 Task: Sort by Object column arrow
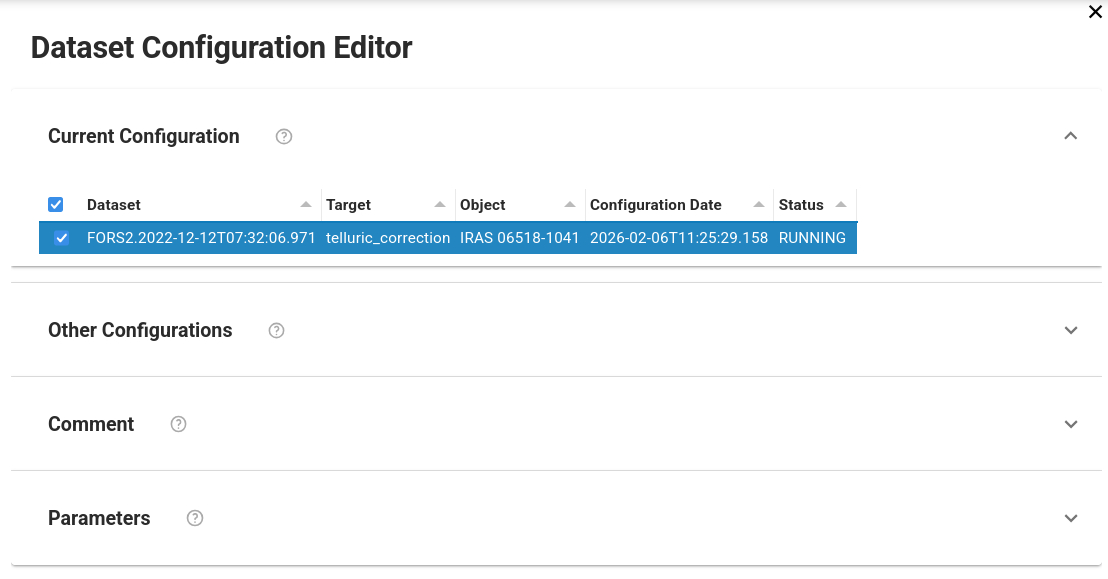pyautogui.click(x=570, y=204)
